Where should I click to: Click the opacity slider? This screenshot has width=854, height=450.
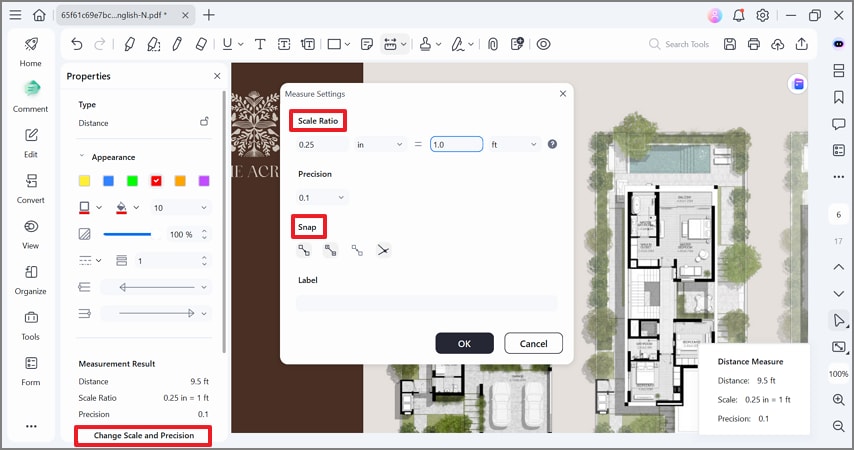pos(131,234)
